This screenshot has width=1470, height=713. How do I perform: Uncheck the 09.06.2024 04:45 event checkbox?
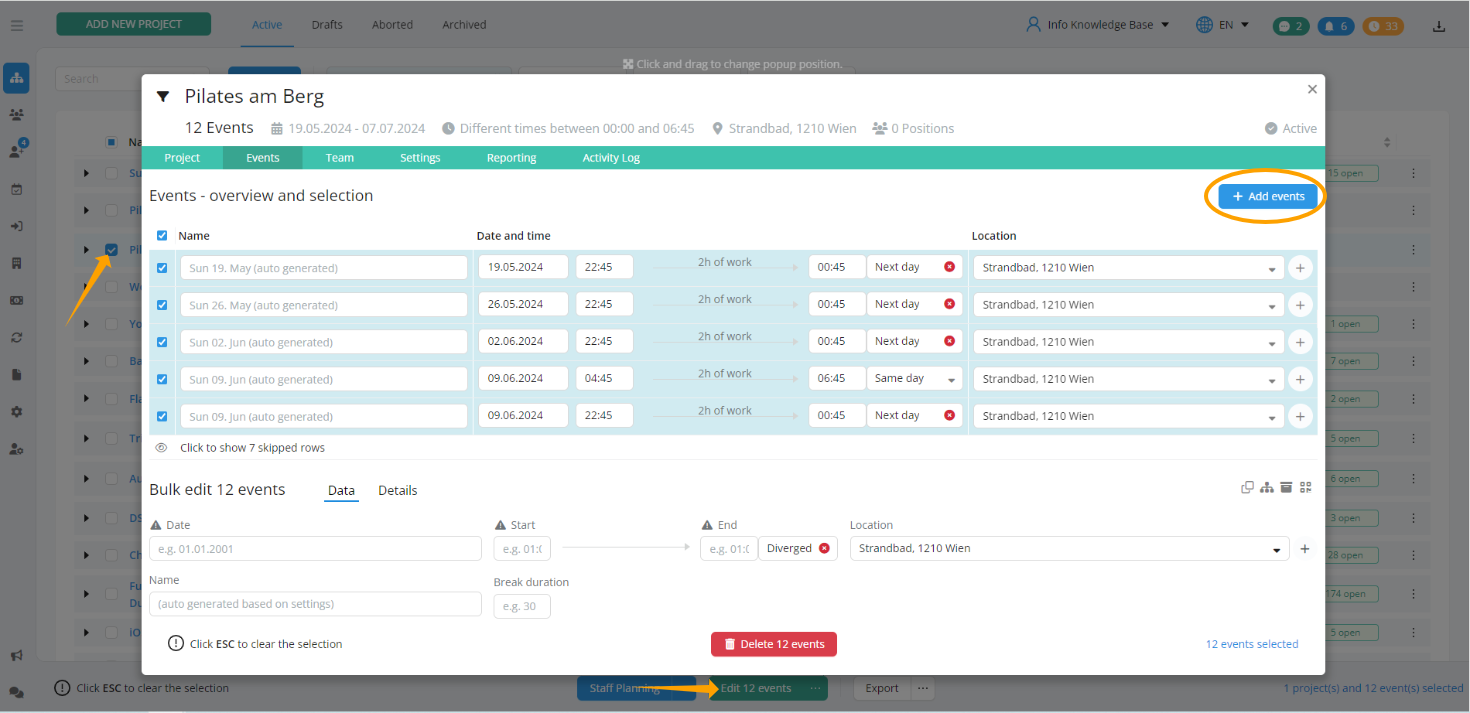coord(162,379)
